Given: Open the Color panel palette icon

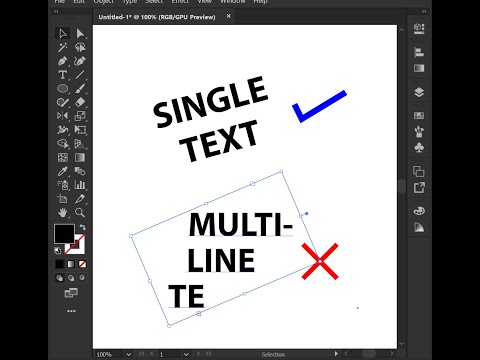Looking at the screenshot, I should (x=419, y=211).
